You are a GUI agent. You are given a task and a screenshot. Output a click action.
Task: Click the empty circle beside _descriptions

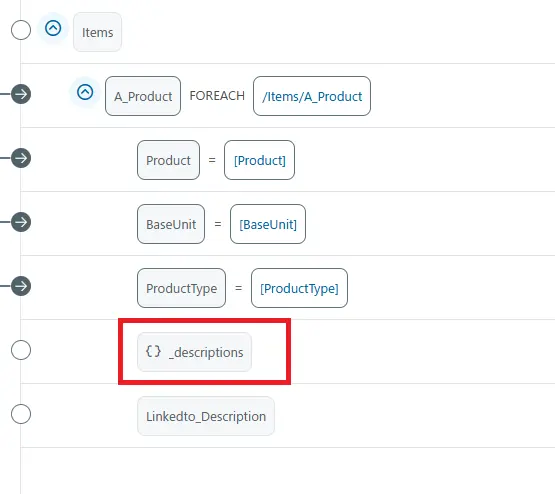(21, 350)
